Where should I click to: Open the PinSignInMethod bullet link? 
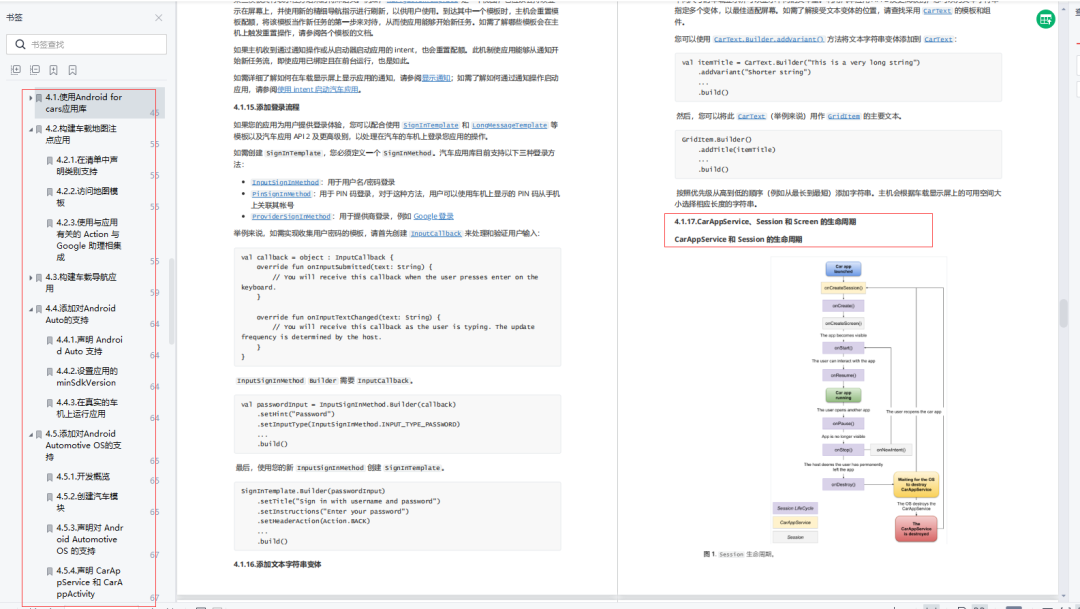[x=281, y=194]
